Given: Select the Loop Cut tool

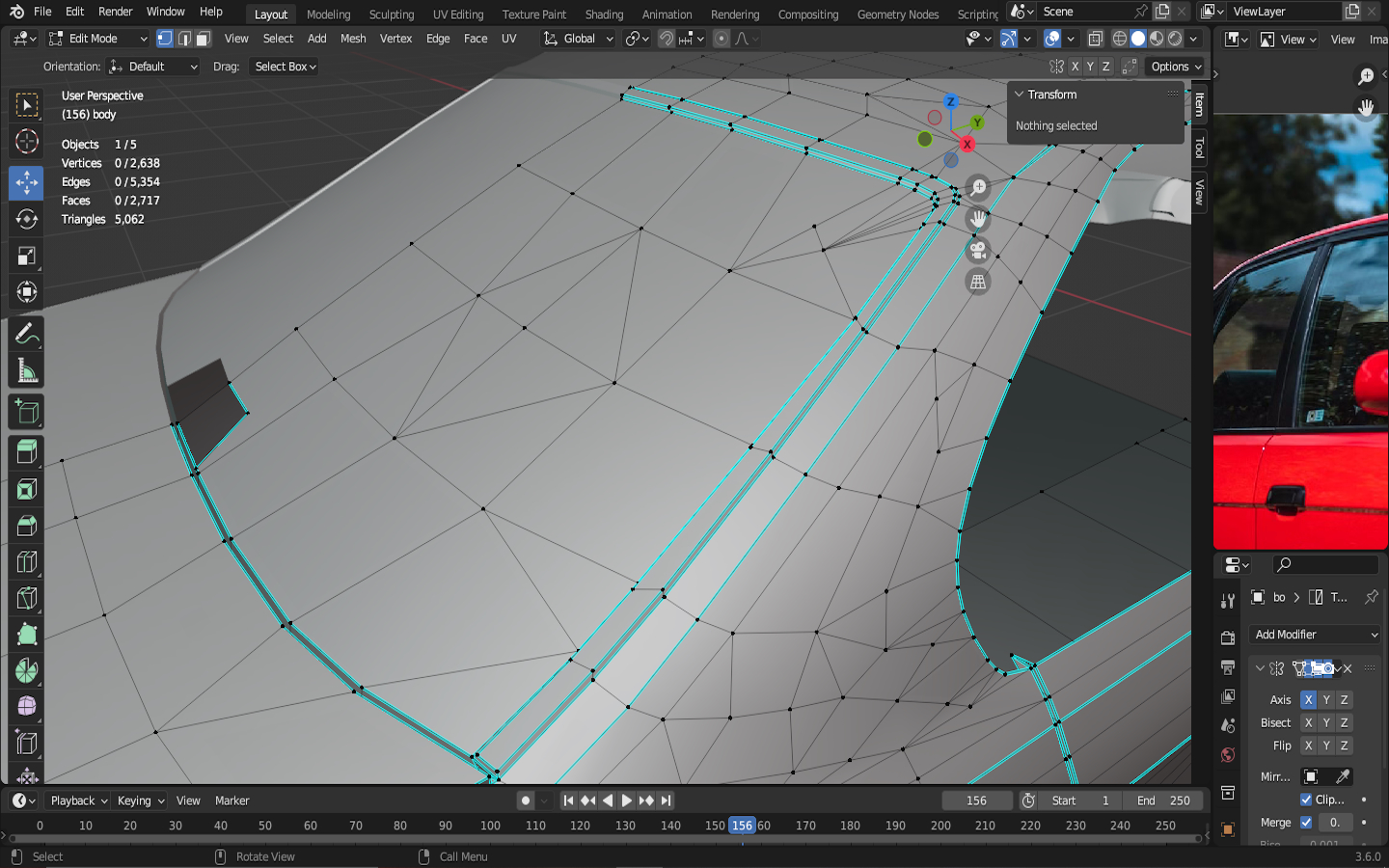Looking at the screenshot, I should point(27,562).
